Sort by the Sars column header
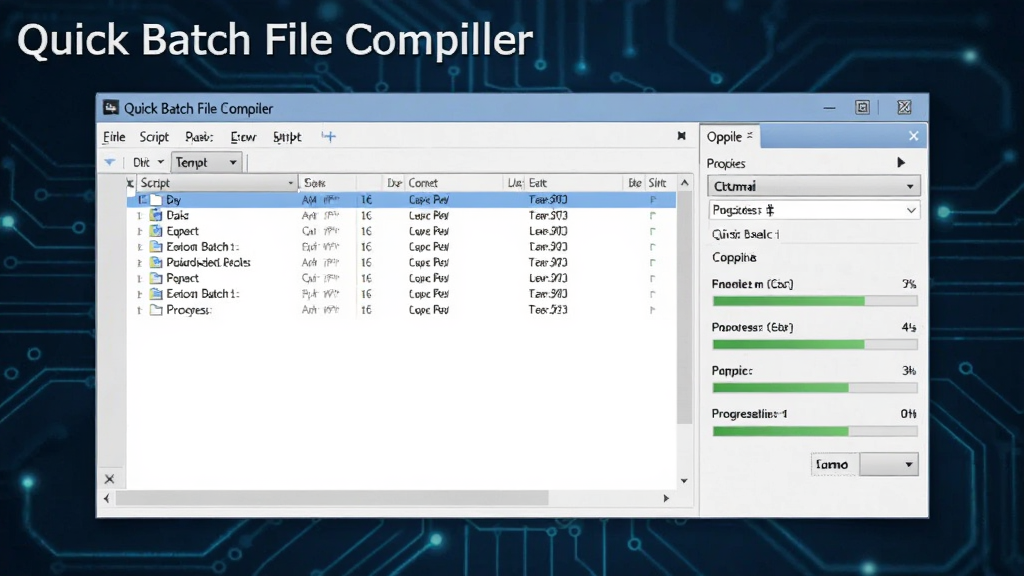 click(x=327, y=184)
